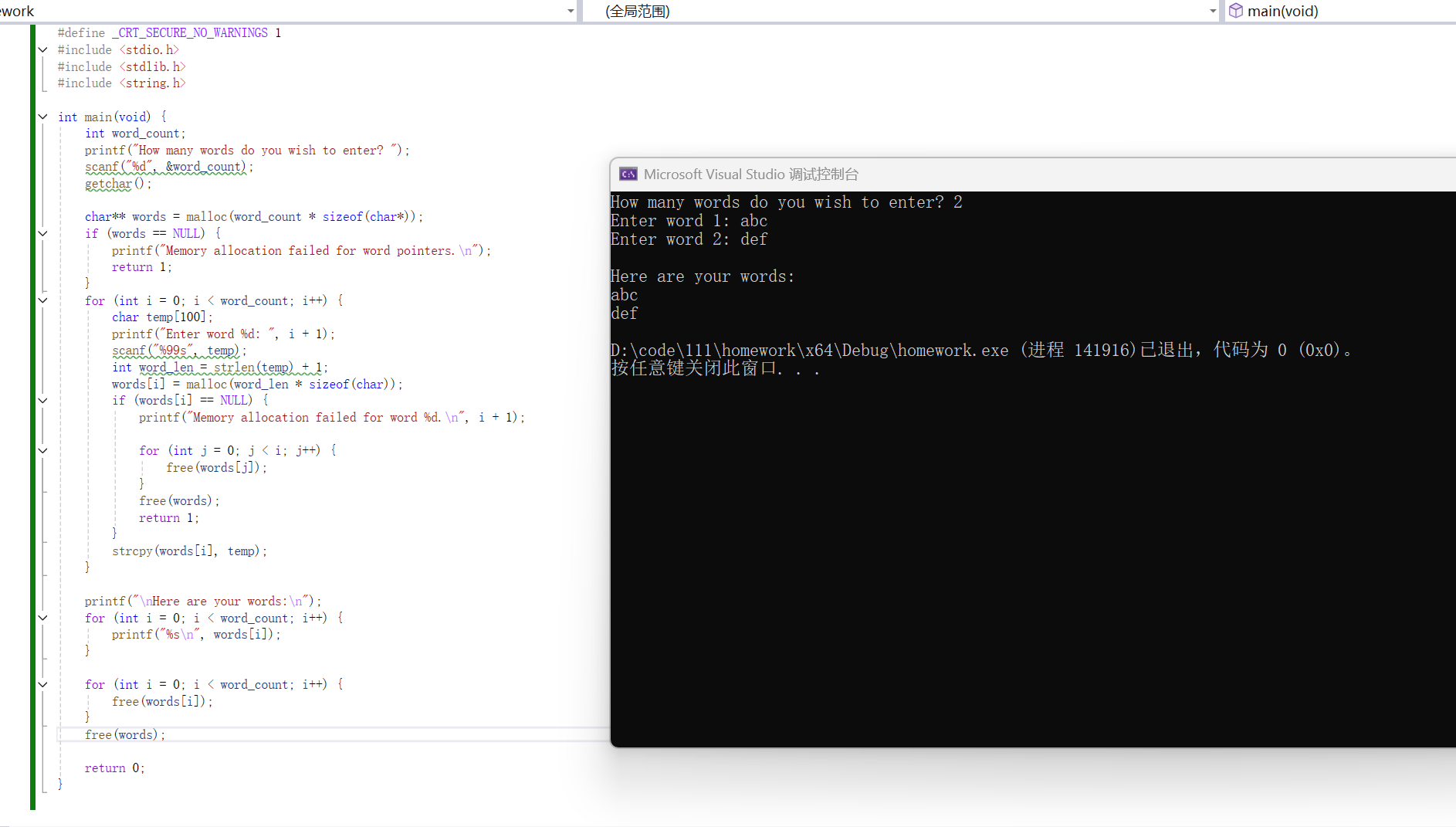Click the console 'How many words' prompt line
1456x827 pixels.
point(787,202)
